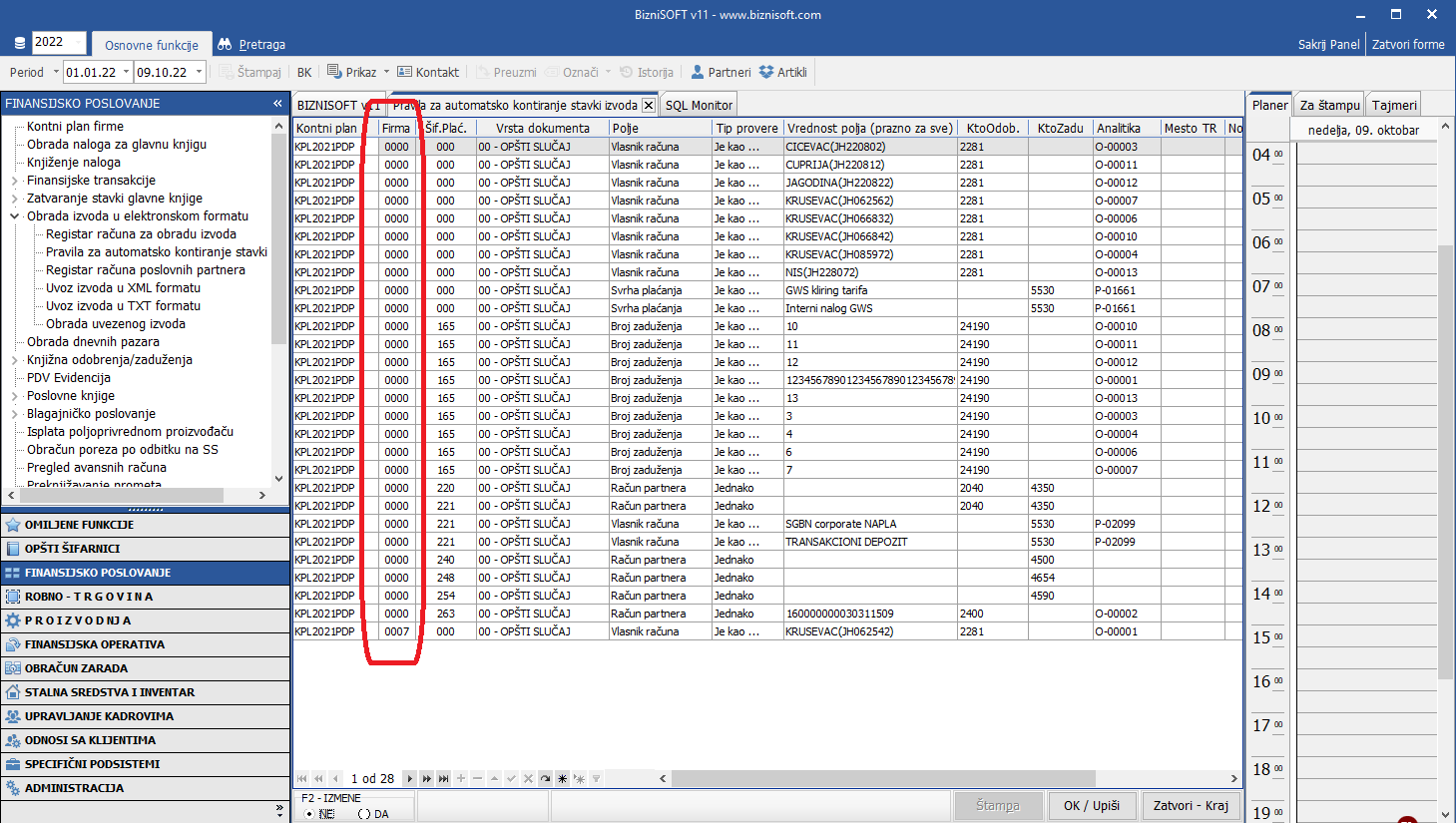Expand the Prikaz dropdown menu
Image resolution: width=1456 pixels, height=823 pixels.
(386, 72)
